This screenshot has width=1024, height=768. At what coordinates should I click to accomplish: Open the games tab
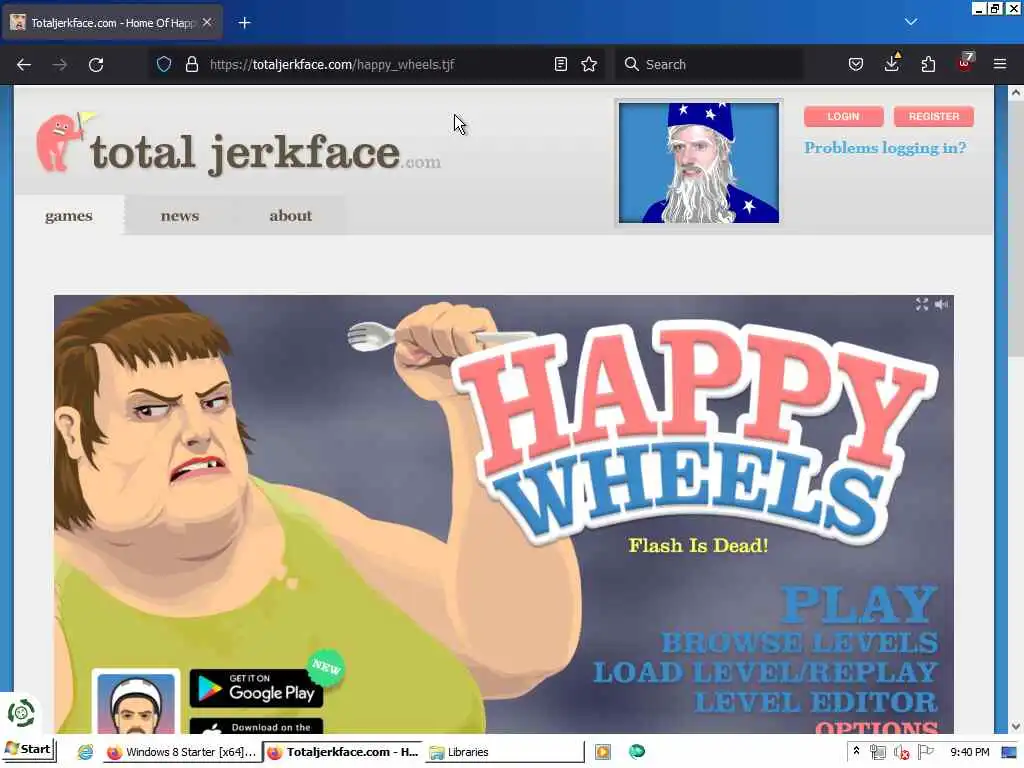tap(69, 216)
